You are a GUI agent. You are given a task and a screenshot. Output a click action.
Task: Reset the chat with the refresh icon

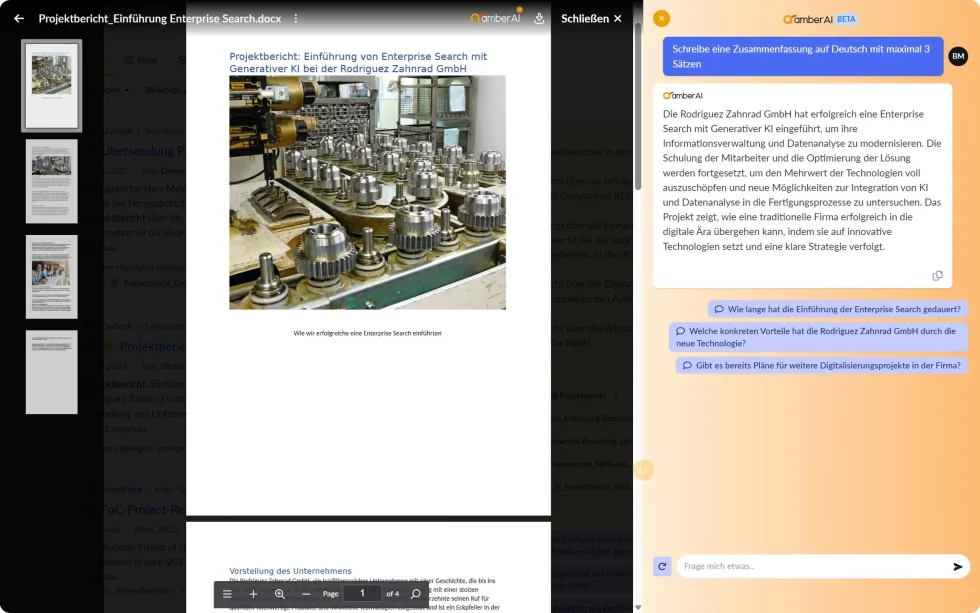coord(661,566)
